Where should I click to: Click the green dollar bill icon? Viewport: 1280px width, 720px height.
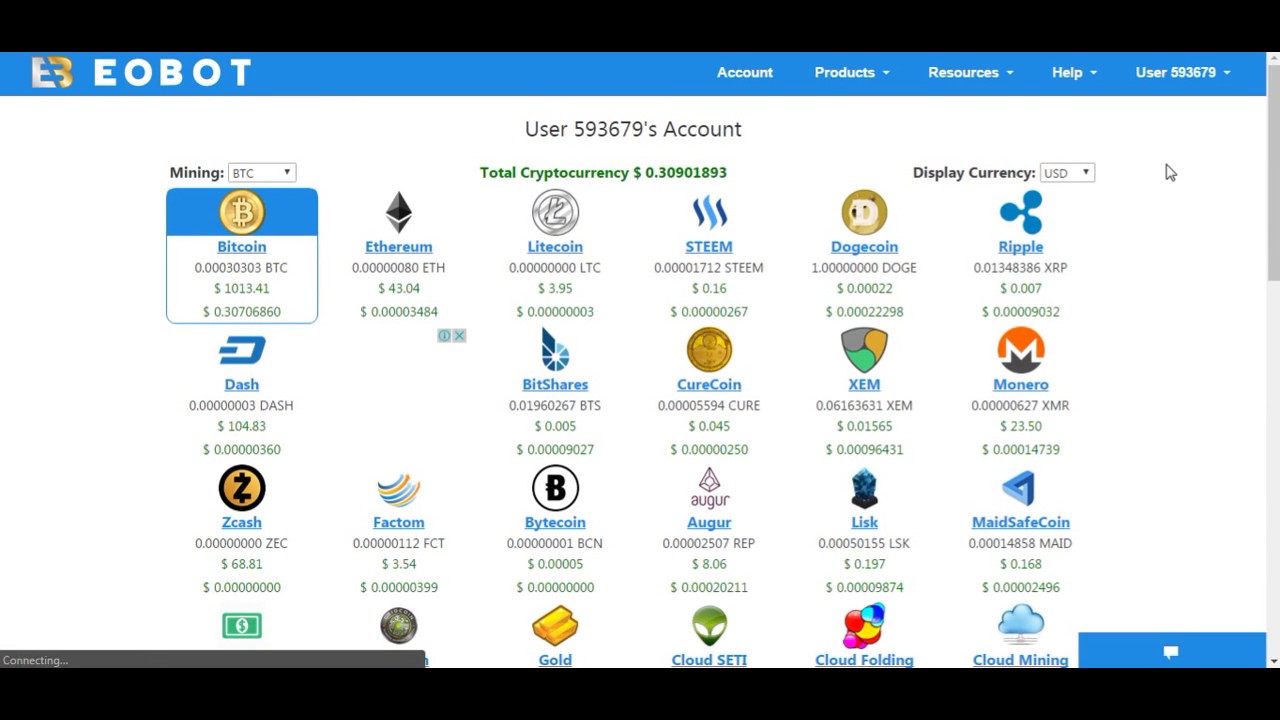[242, 626]
